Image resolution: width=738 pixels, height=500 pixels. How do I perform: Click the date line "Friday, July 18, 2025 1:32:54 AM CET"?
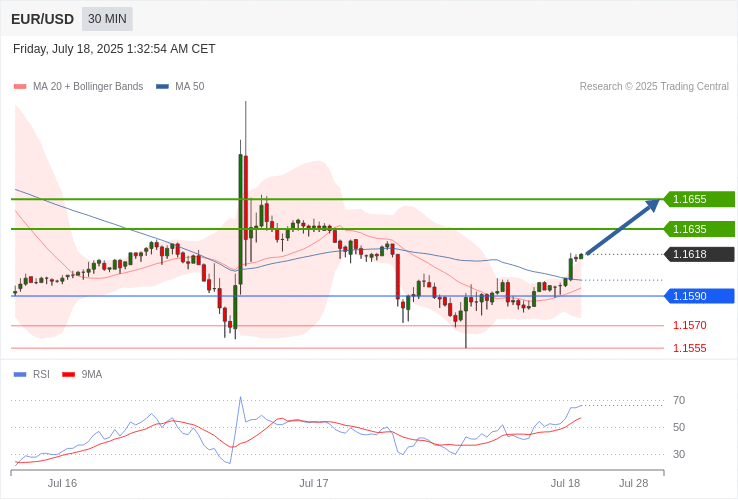114,49
